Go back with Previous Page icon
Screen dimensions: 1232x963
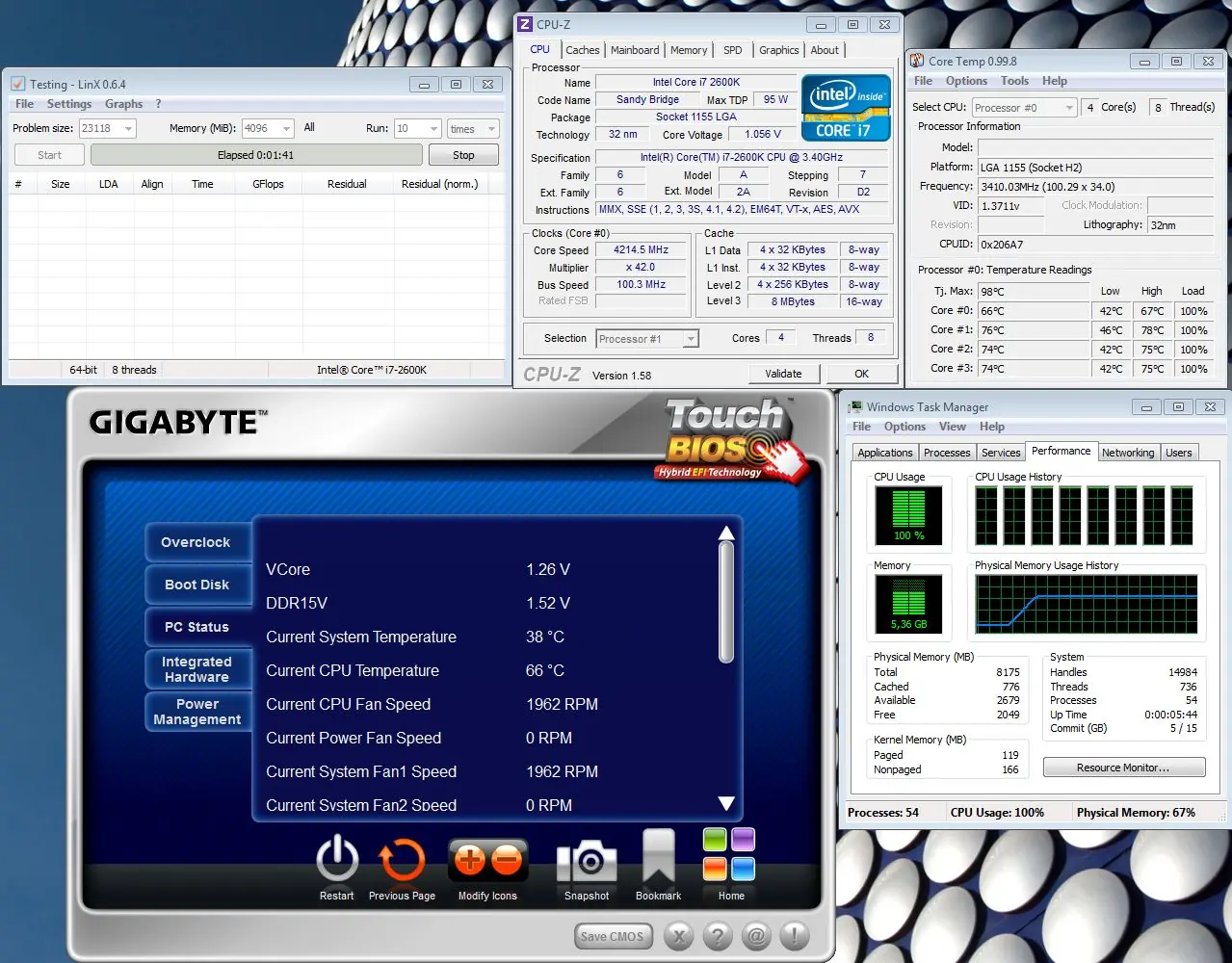402,860
